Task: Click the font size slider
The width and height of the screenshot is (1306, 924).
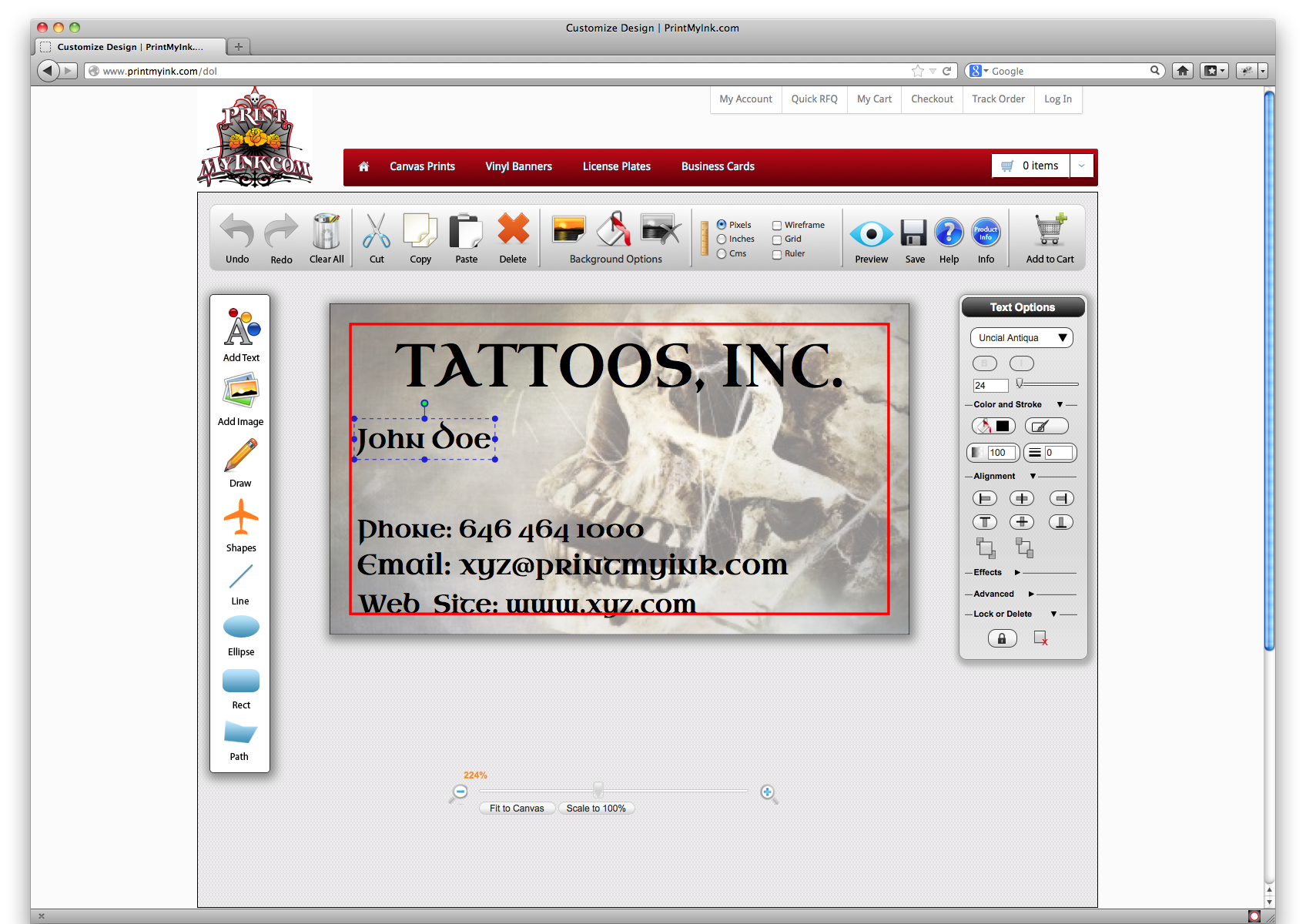Action: click(1047, 383)
